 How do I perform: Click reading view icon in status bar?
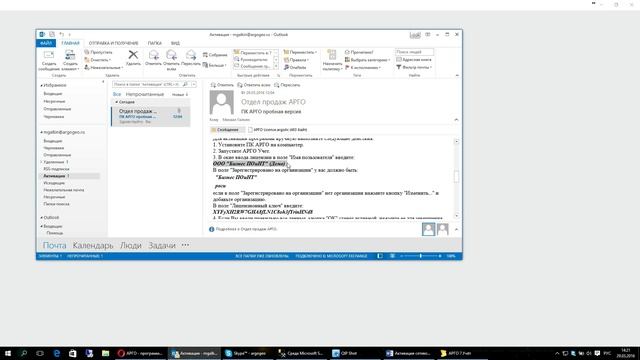click(x=392, y=256)
